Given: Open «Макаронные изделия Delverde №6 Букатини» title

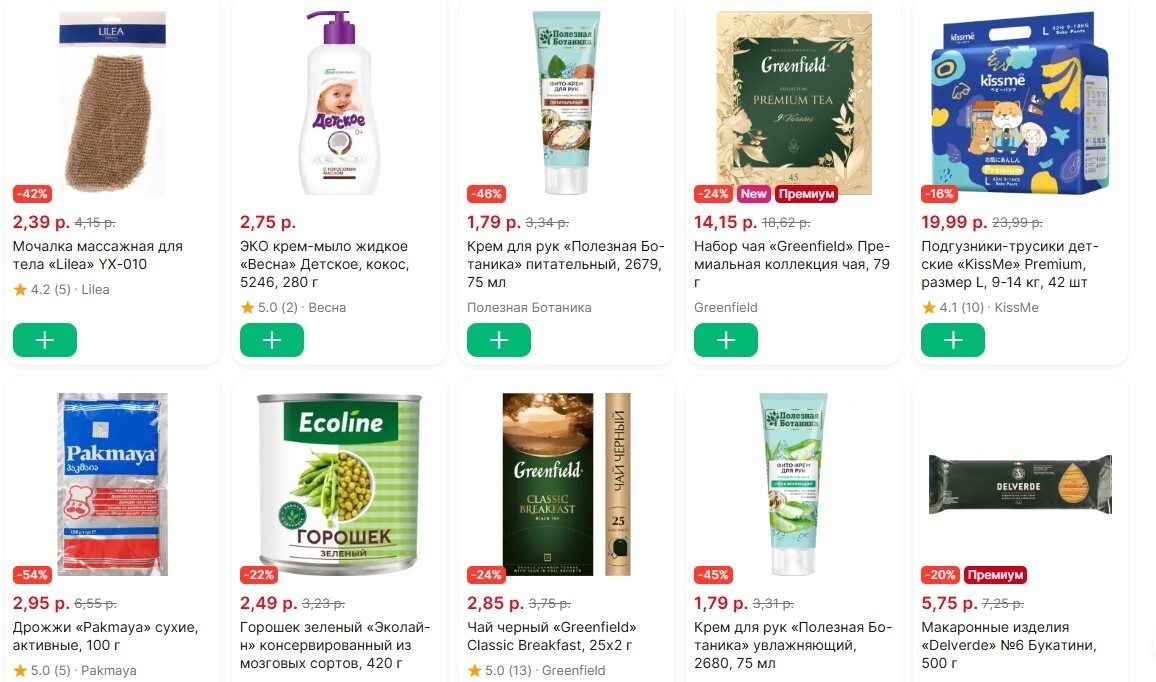Looking at the screenshot, I should pyautogui.click(x=1009, y=645).
